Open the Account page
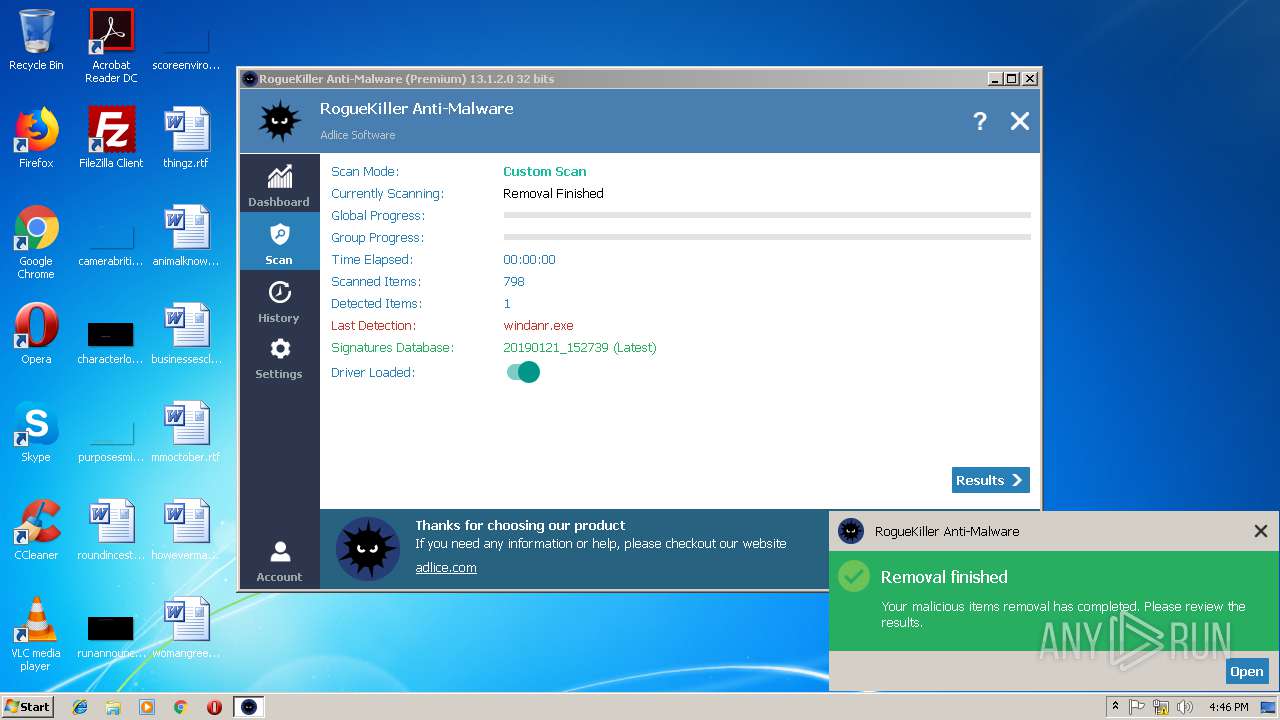The width and height of the screenshot is (1280, 720). (279, 561)
